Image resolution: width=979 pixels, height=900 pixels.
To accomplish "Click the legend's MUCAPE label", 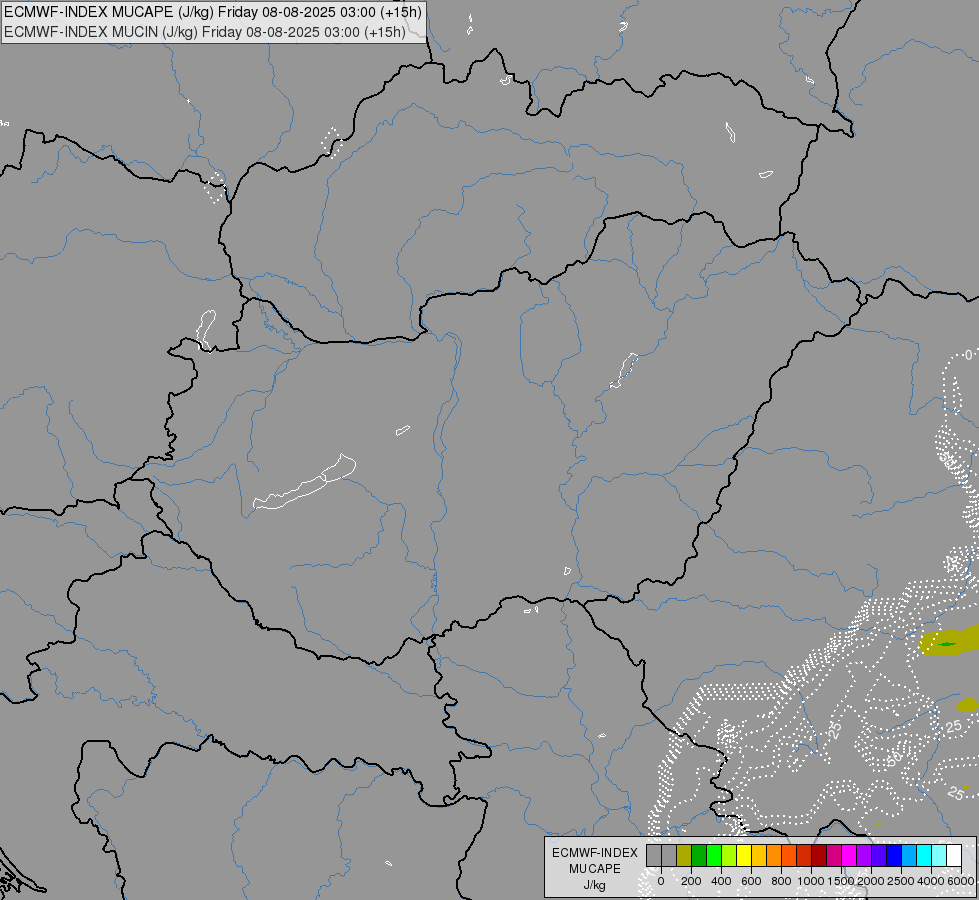I will click(x=595, y=869).
